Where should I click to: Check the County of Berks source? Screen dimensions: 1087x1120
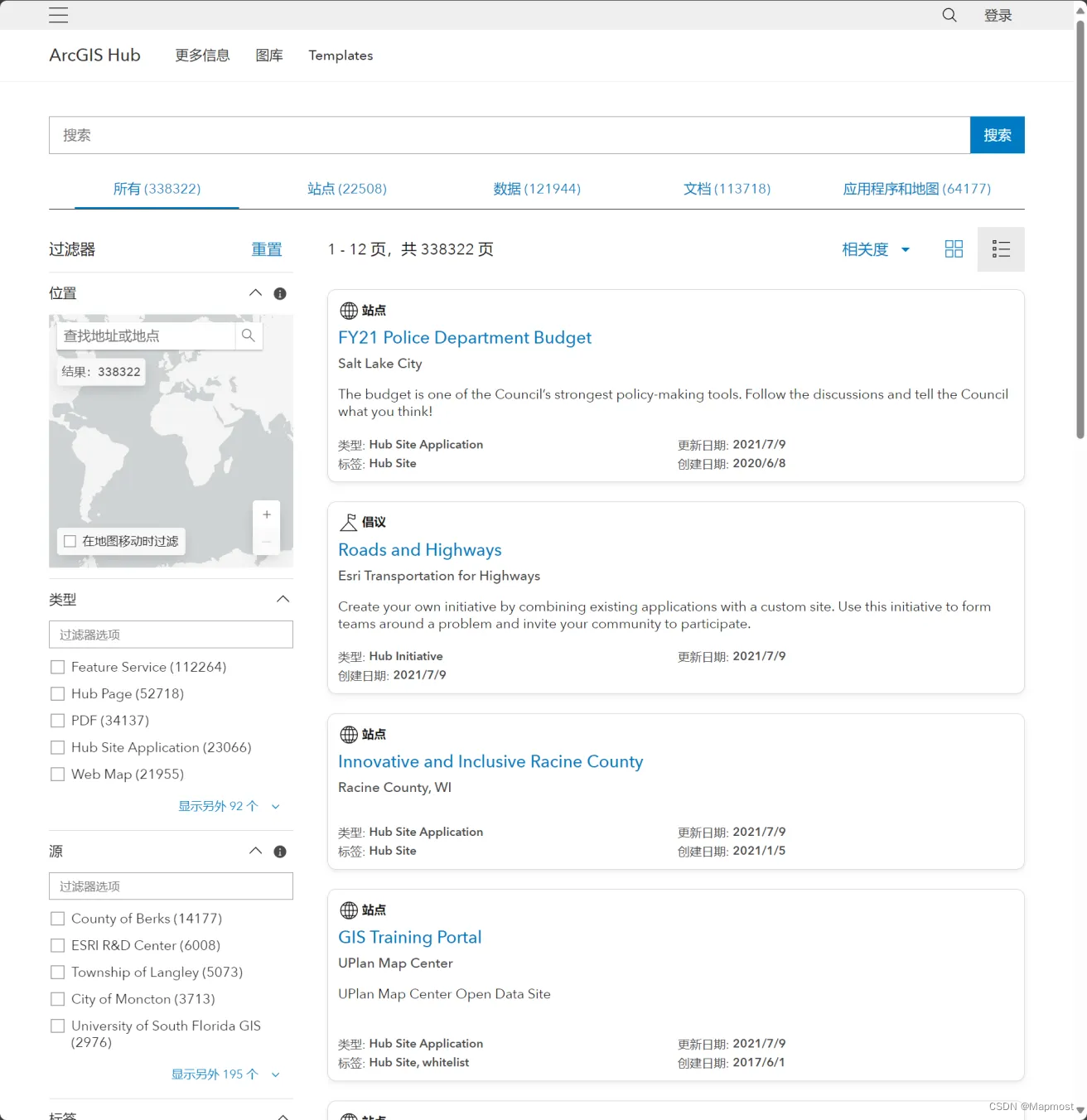point(57,919)
